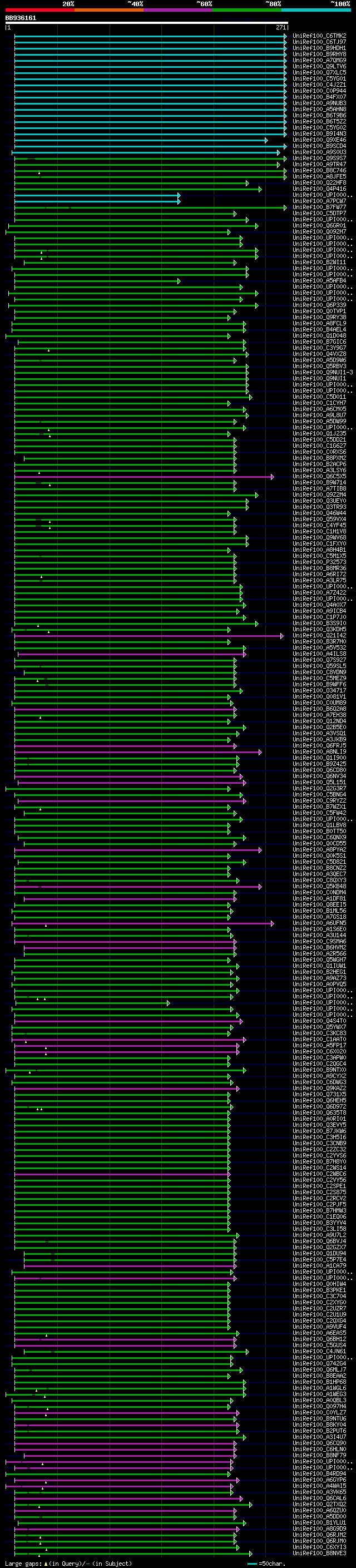Select the UniRef100_B9SCD4 label

[x=319, y=146]
